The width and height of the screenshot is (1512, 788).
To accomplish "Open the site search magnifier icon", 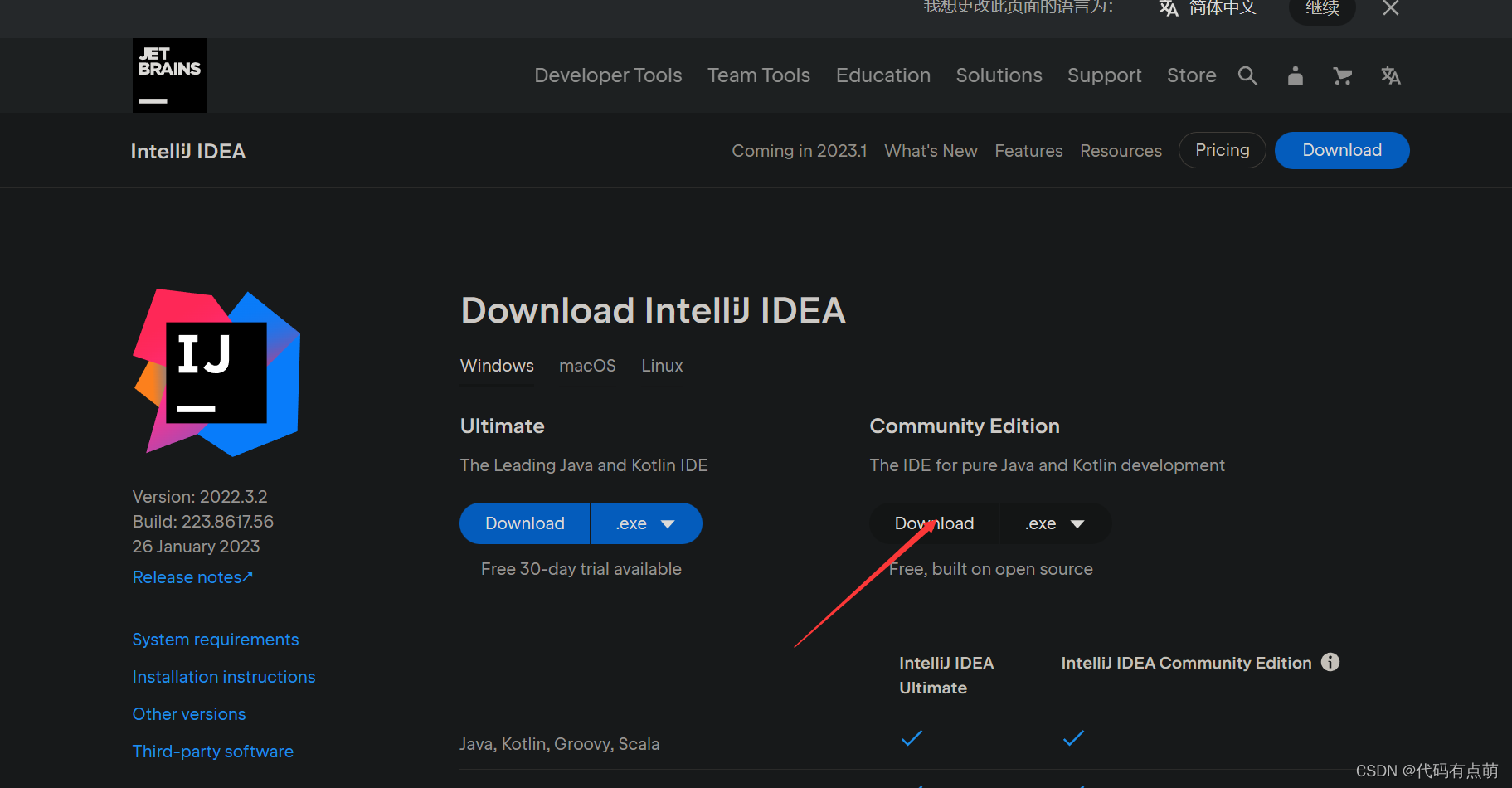I will coord(1247,75).
